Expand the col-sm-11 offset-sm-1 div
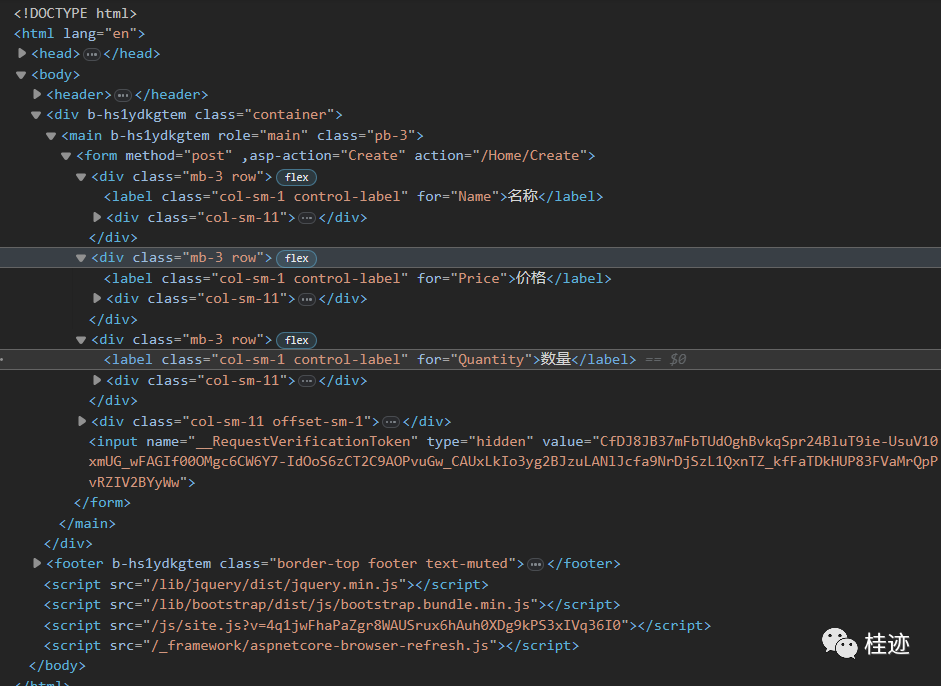Image resolution: width=941 pixels, height=686 pixels. tap(82, 421)
